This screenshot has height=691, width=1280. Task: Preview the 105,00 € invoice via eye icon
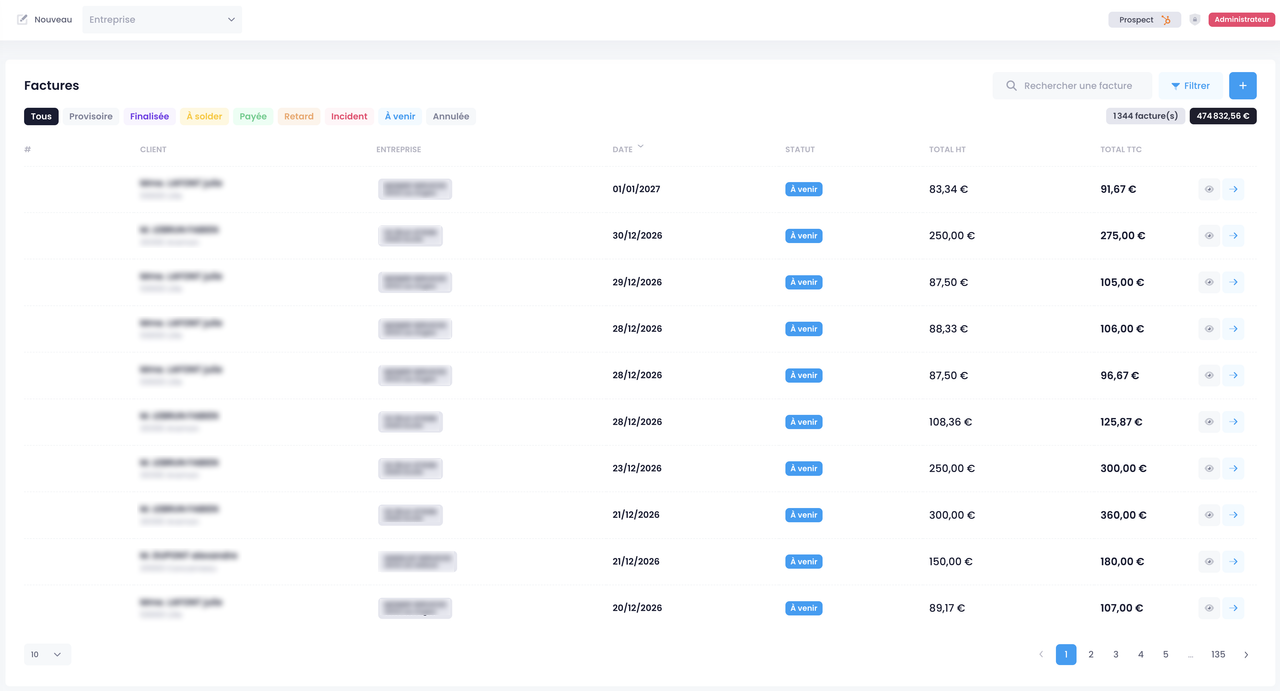point(1209,282)
